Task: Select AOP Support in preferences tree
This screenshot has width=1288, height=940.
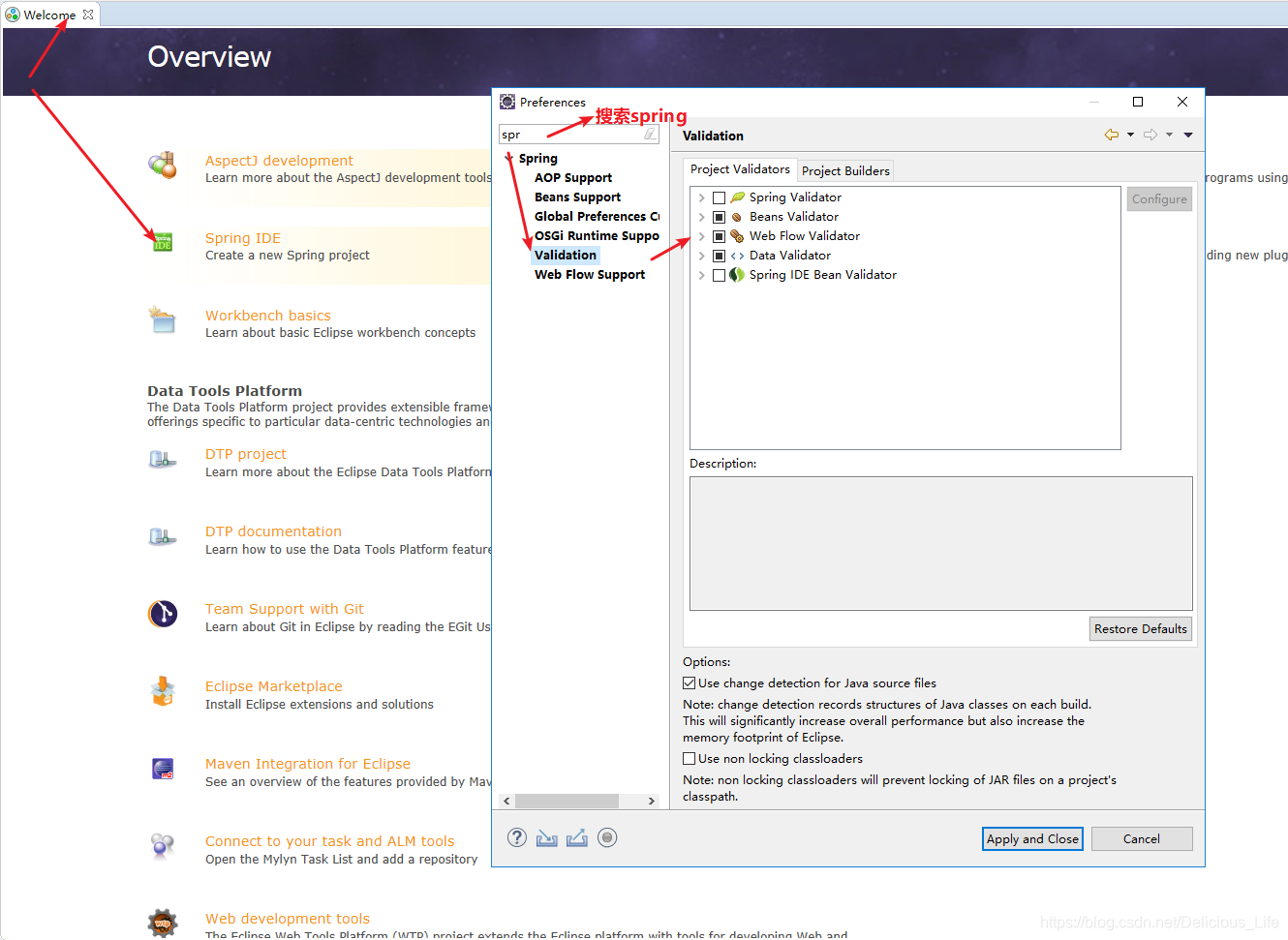Action: click(x=573, y=178)
